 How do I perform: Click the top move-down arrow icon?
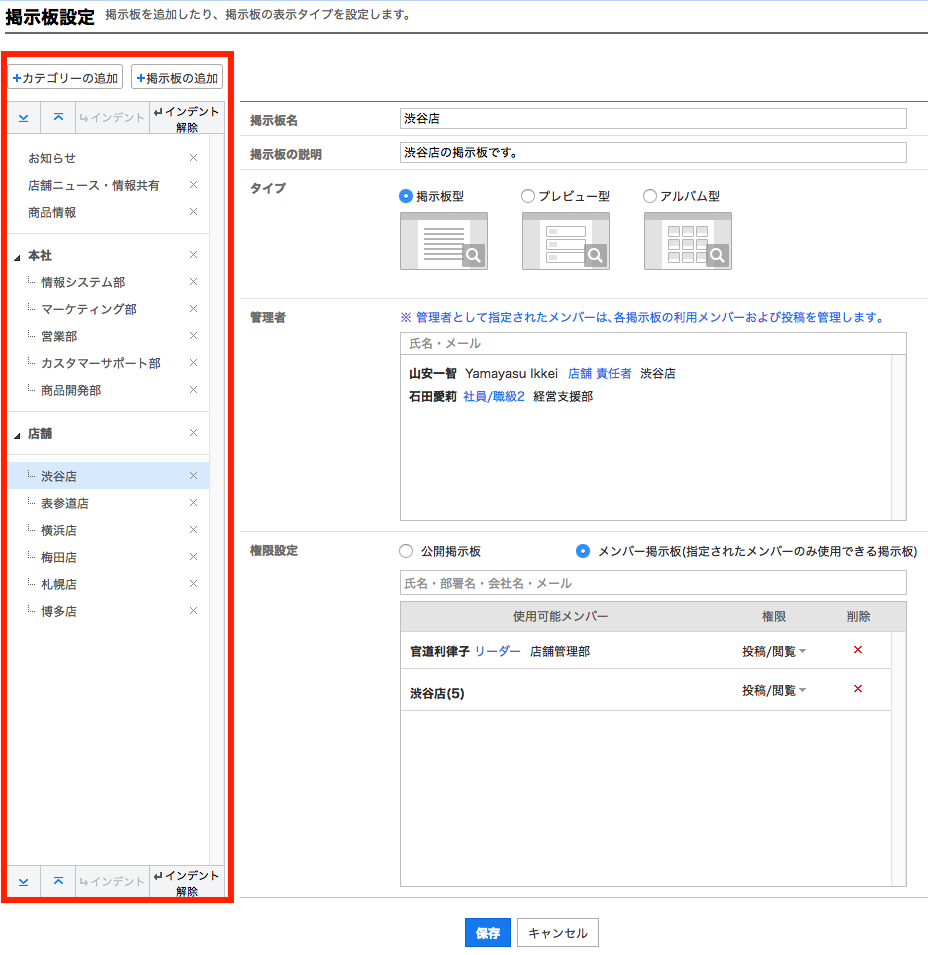coord(24,118)
